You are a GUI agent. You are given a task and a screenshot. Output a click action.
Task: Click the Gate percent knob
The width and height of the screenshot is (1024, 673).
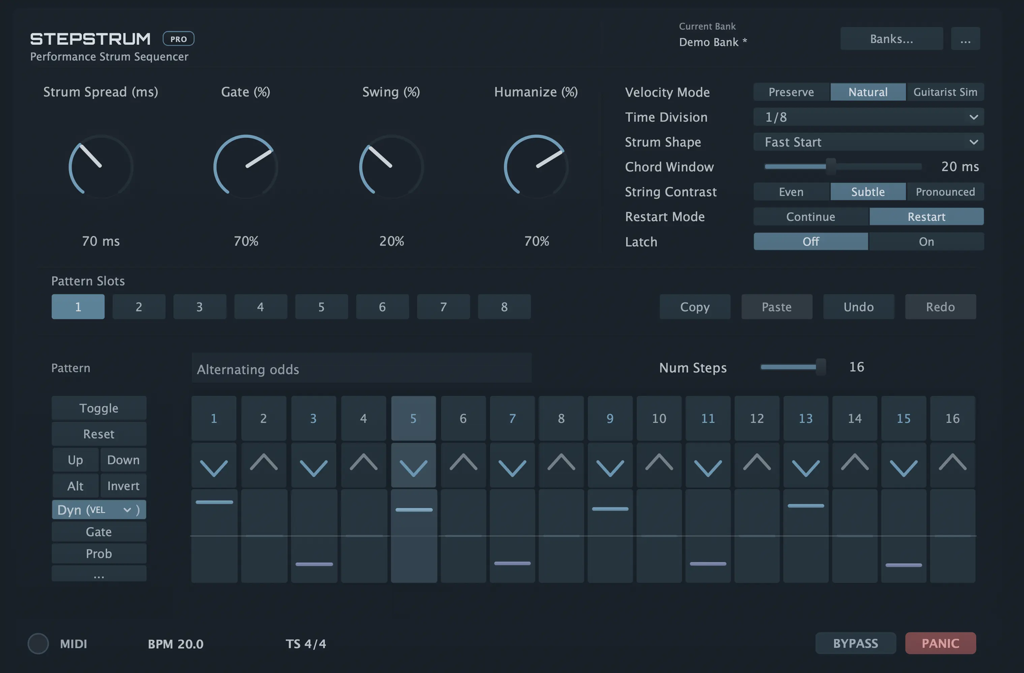tap(246, 166)
